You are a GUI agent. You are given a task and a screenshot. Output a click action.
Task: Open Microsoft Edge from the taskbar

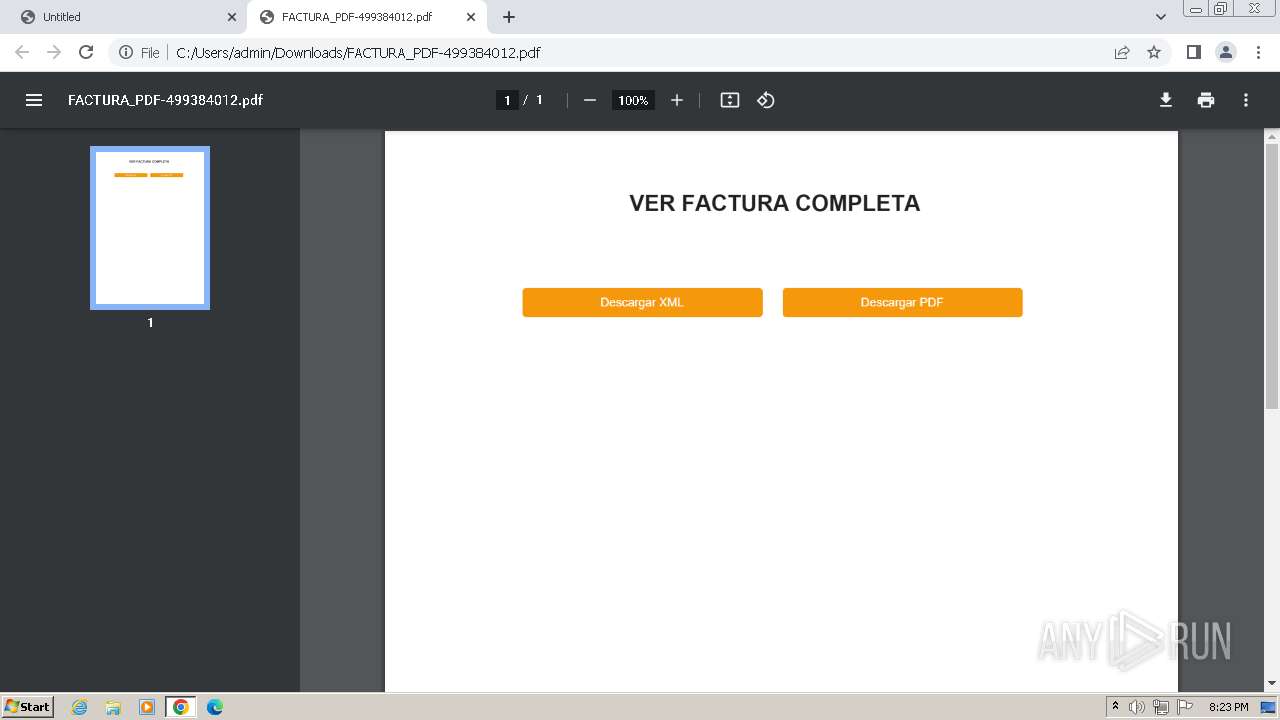[x=215, y=707]
